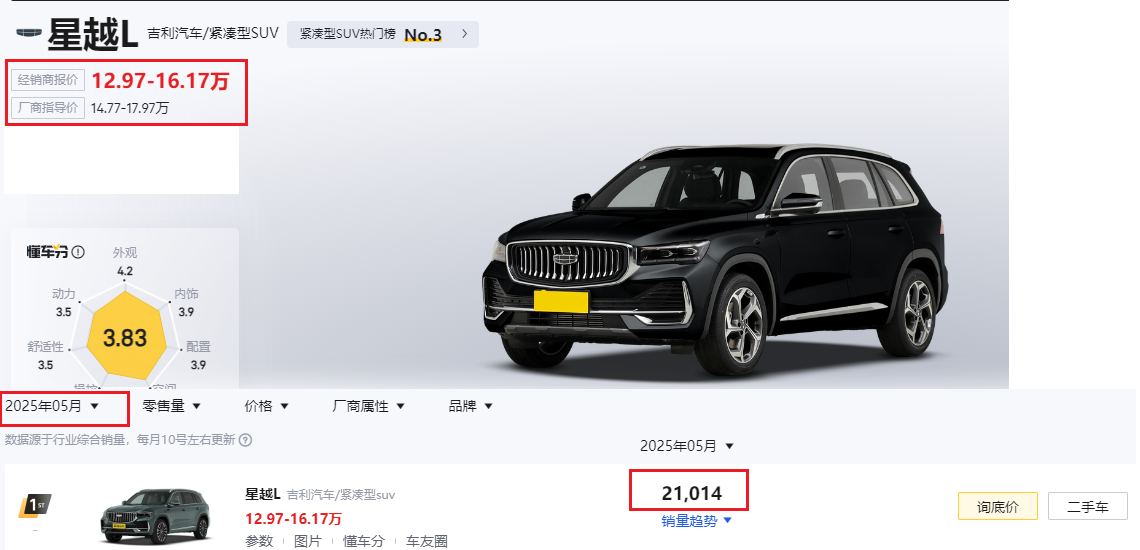Open the 懂车分 info circle icon
The width and height of the screenshot is (1140, 550).
tap(78, 252)
